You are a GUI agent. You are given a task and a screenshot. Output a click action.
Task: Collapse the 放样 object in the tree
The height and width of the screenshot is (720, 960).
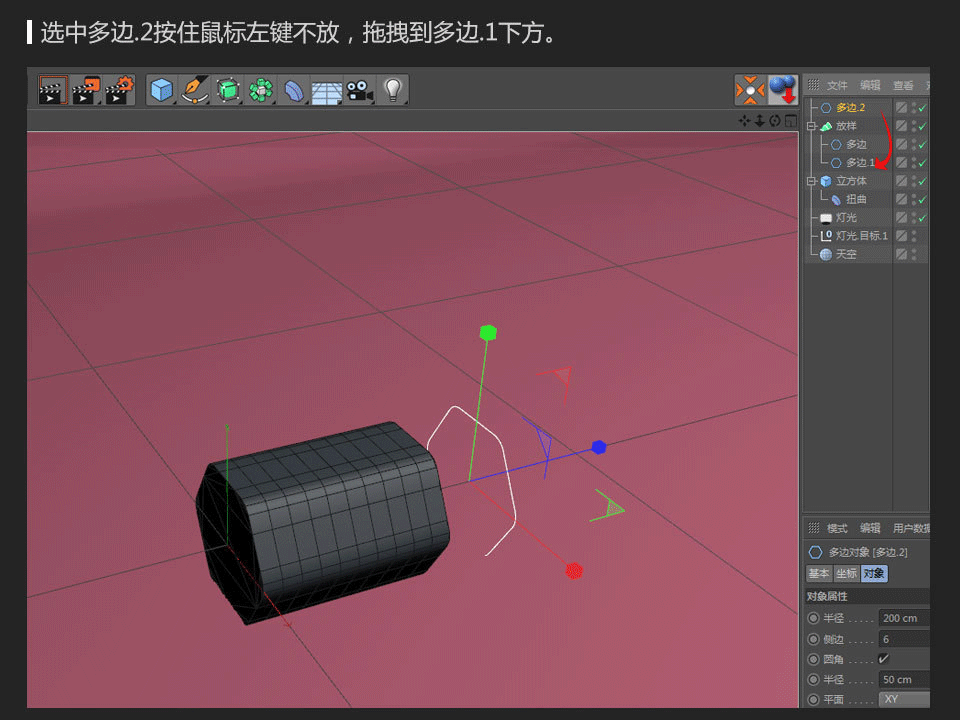[812, 125]
